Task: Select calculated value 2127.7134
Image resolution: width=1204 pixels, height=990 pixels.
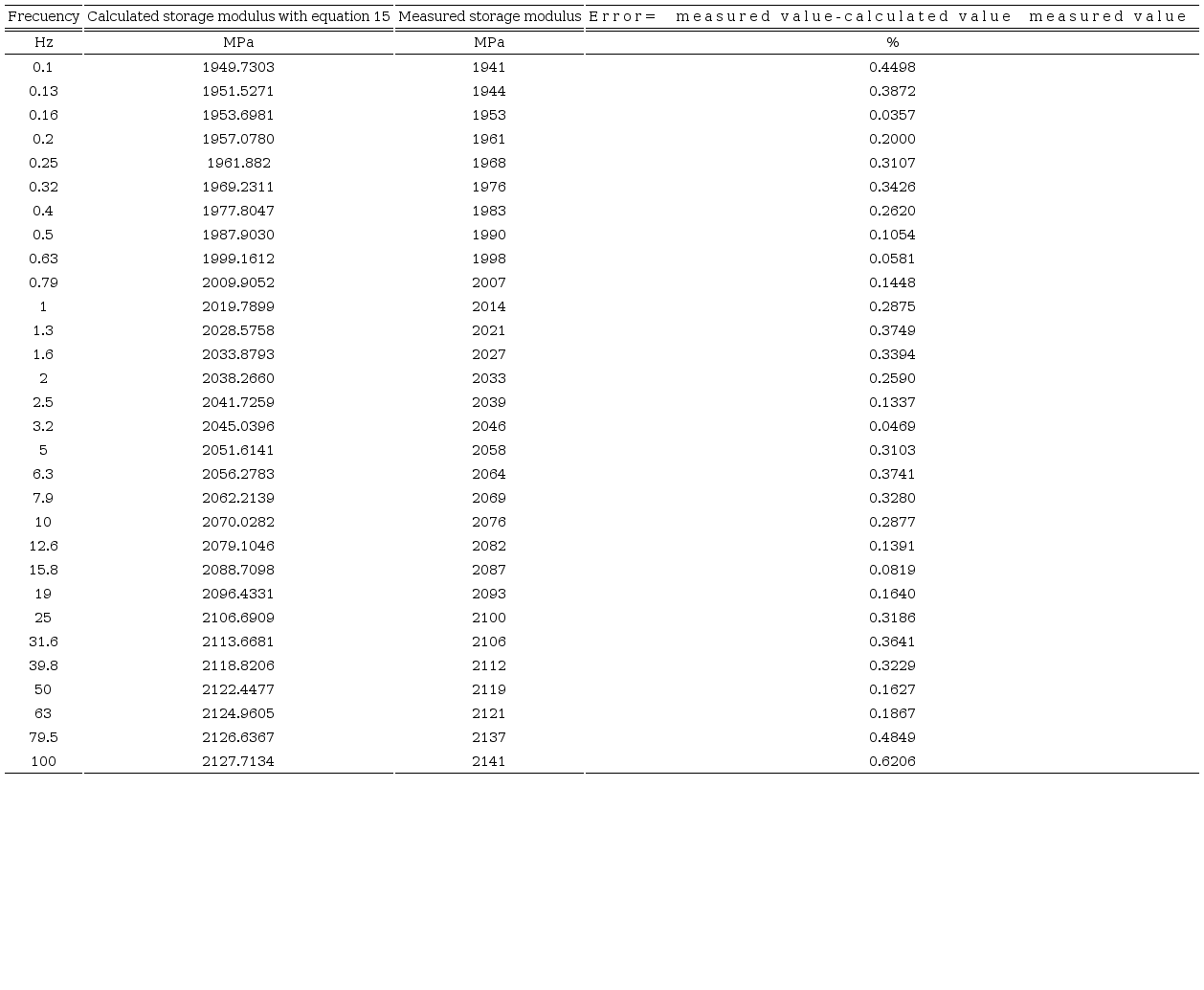Action: pos(238,761)
